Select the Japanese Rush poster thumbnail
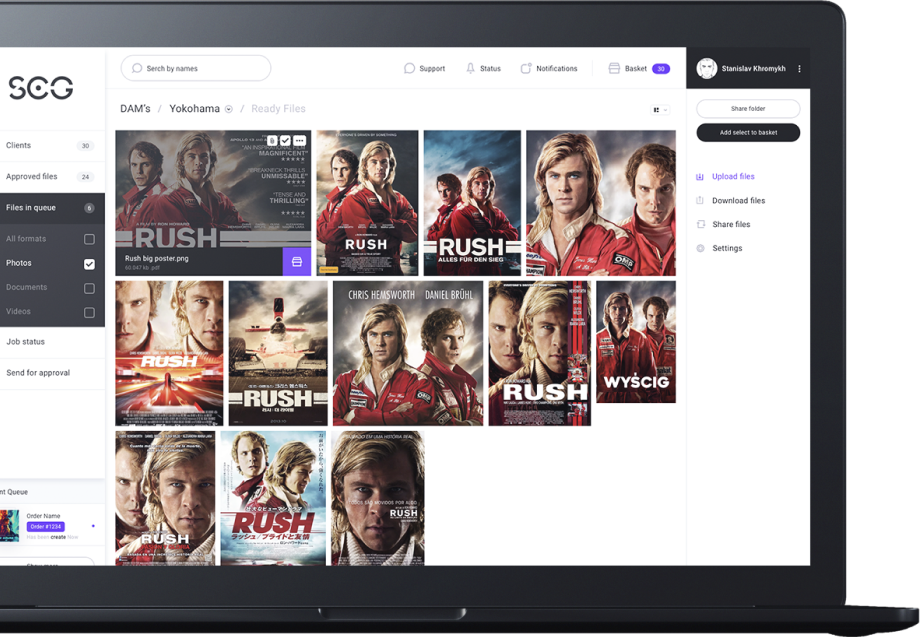 (273, 499)
